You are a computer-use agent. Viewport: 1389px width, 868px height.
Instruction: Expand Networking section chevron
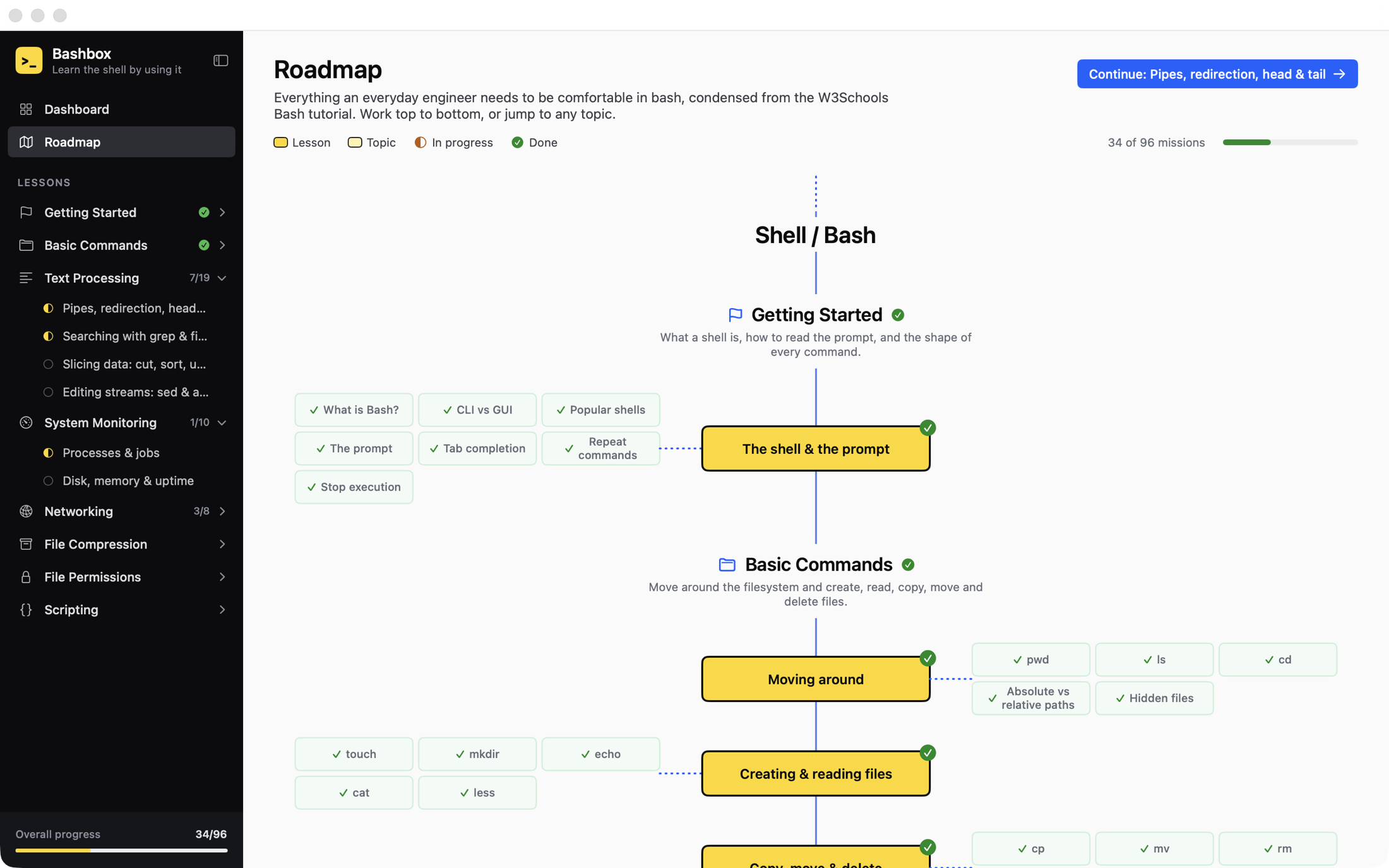(x=222, y=511)
